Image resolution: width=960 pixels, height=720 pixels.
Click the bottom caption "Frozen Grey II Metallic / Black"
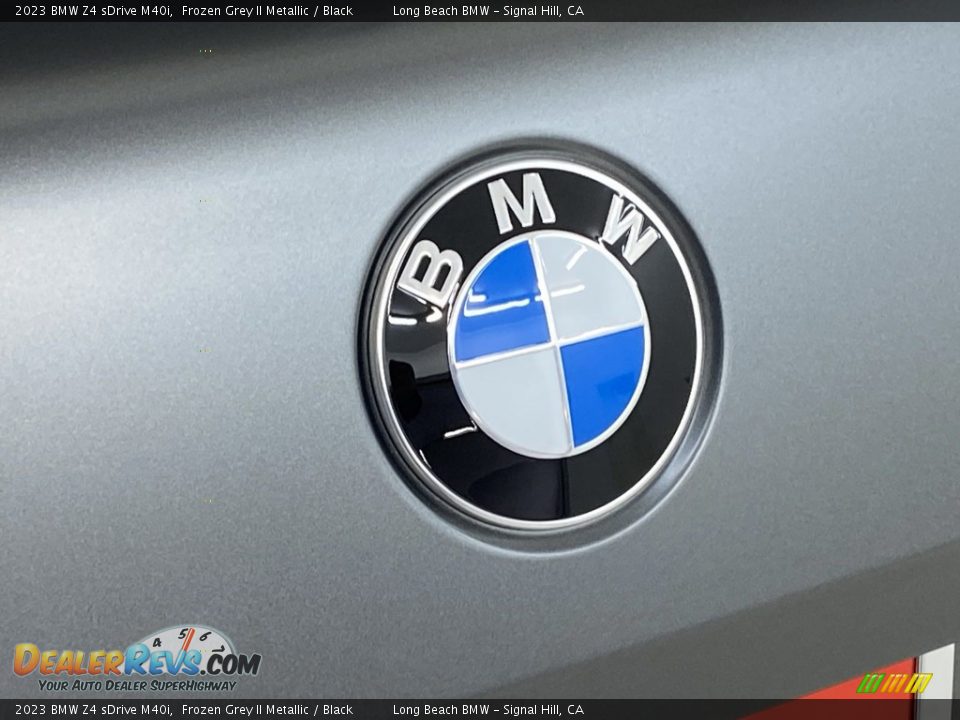point(267,710)
